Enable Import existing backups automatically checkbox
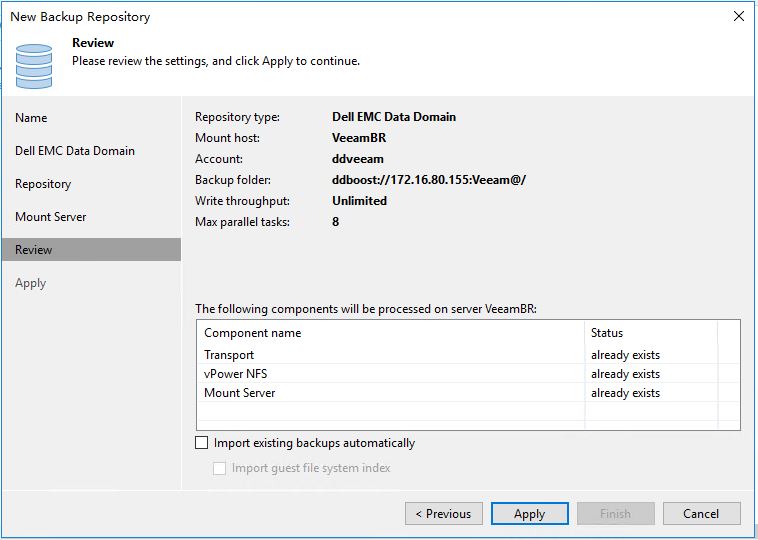Viewport: 758px width, 540px height. click(x=202, y=443)
